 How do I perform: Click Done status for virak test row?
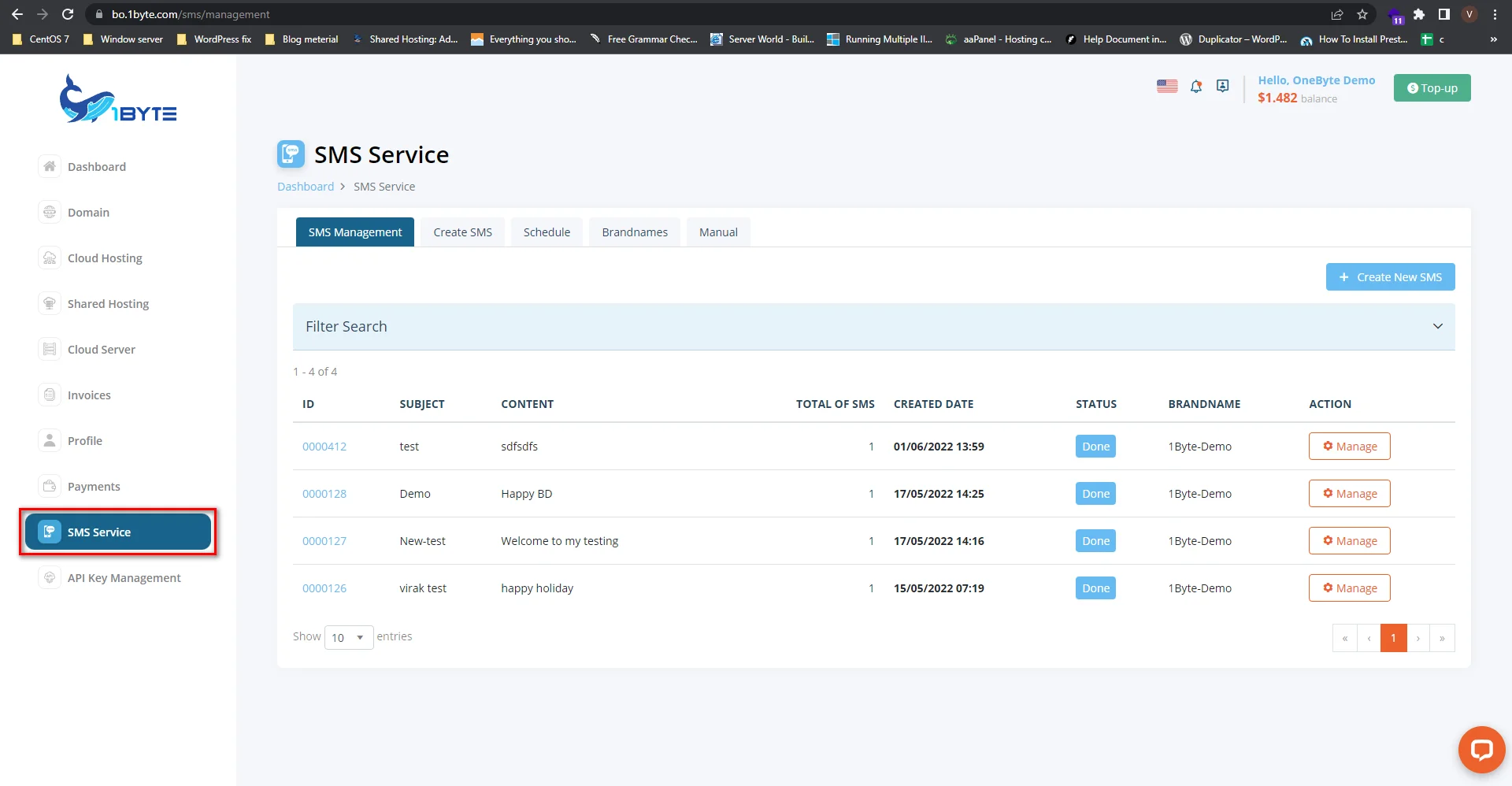point(1095,588)
